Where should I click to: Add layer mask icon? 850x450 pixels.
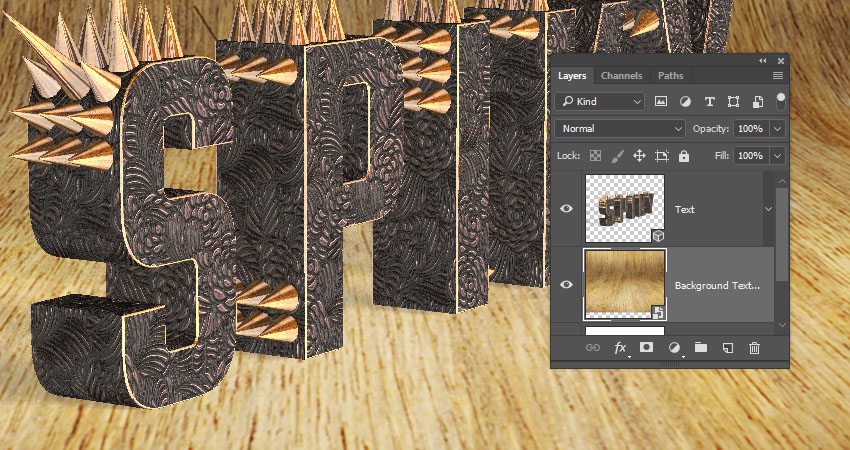[646, 347]
